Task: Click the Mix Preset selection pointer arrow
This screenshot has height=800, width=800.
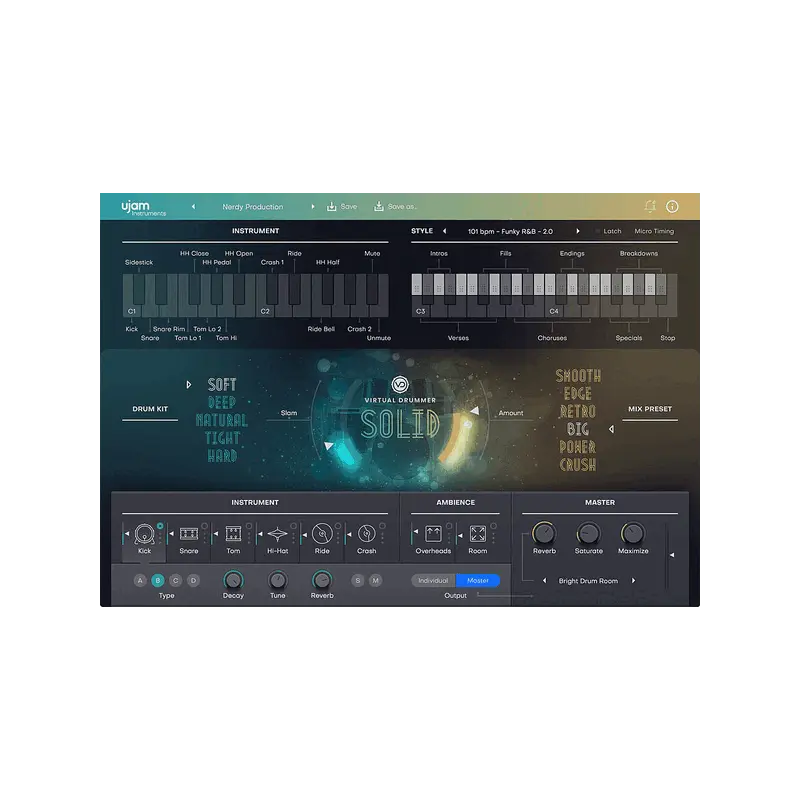Action: click(x=611, y=429)
